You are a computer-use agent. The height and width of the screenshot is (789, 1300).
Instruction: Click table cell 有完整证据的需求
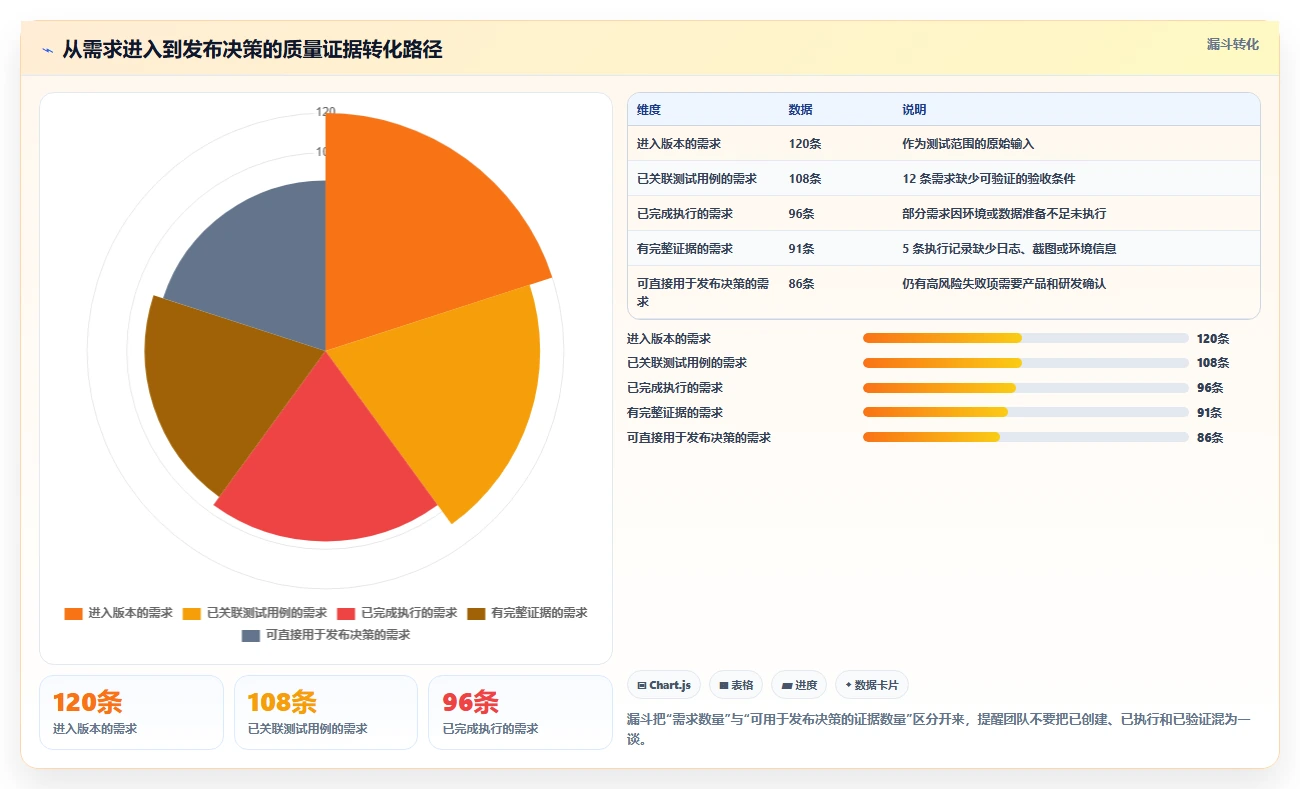click(x=685, y=249)
